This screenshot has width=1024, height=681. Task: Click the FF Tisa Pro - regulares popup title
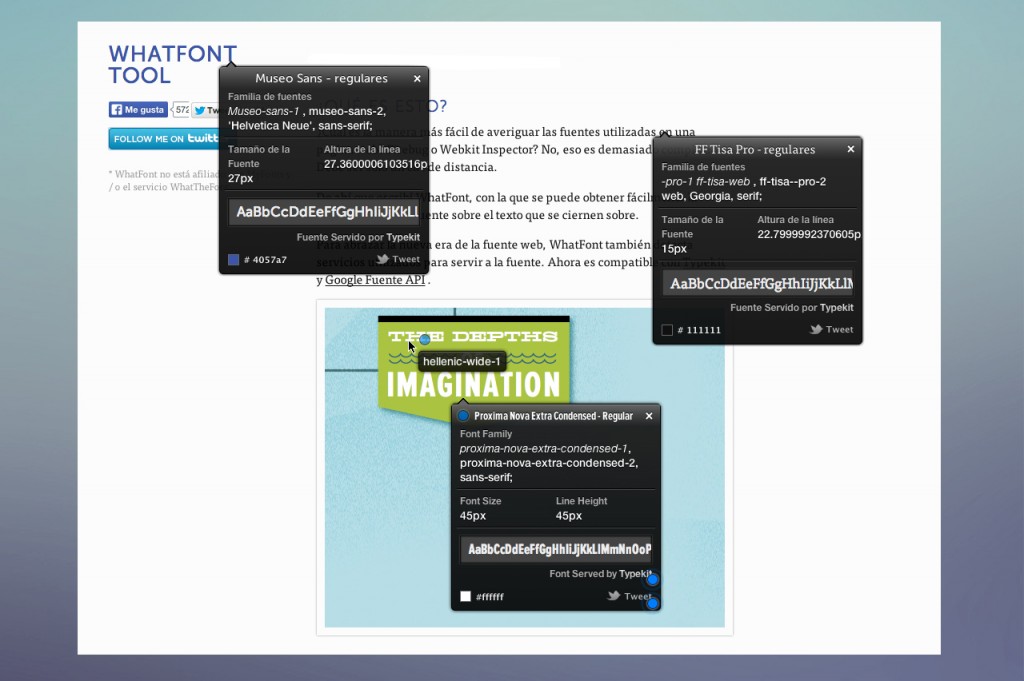[x=755, y=150]
